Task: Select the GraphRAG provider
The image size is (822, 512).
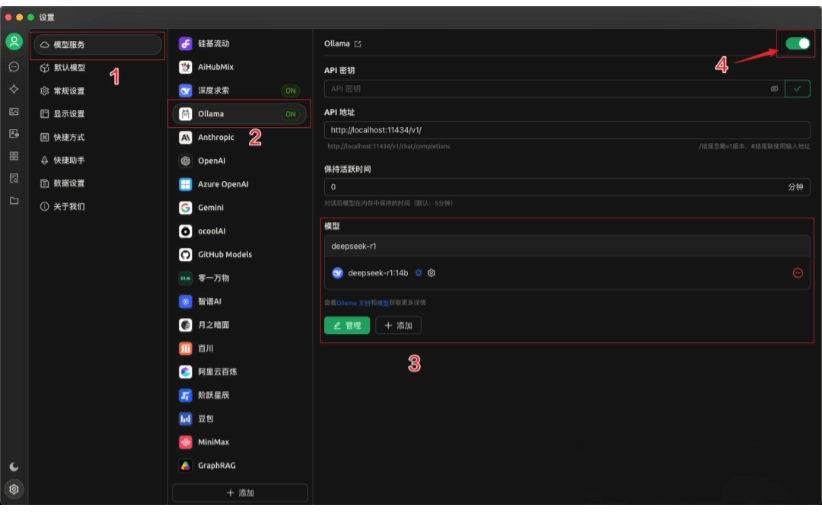Action: pos(239,465)
